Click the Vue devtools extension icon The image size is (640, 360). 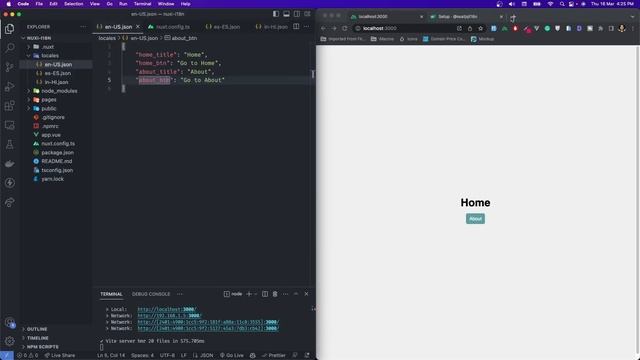[537, 29]
